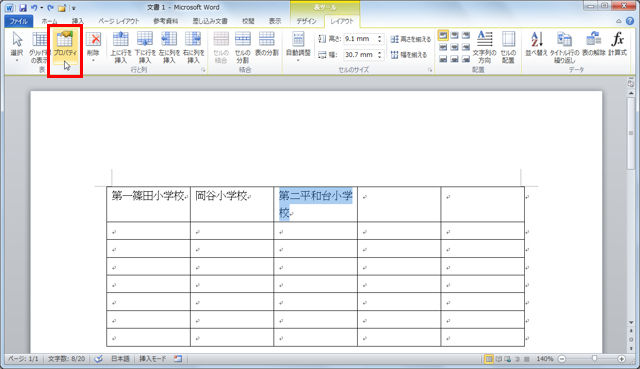The image size is (640, 369).
Task: Switch to the Page Layout (ページレイアウト) tab
Action: click(x=119, y=21)
